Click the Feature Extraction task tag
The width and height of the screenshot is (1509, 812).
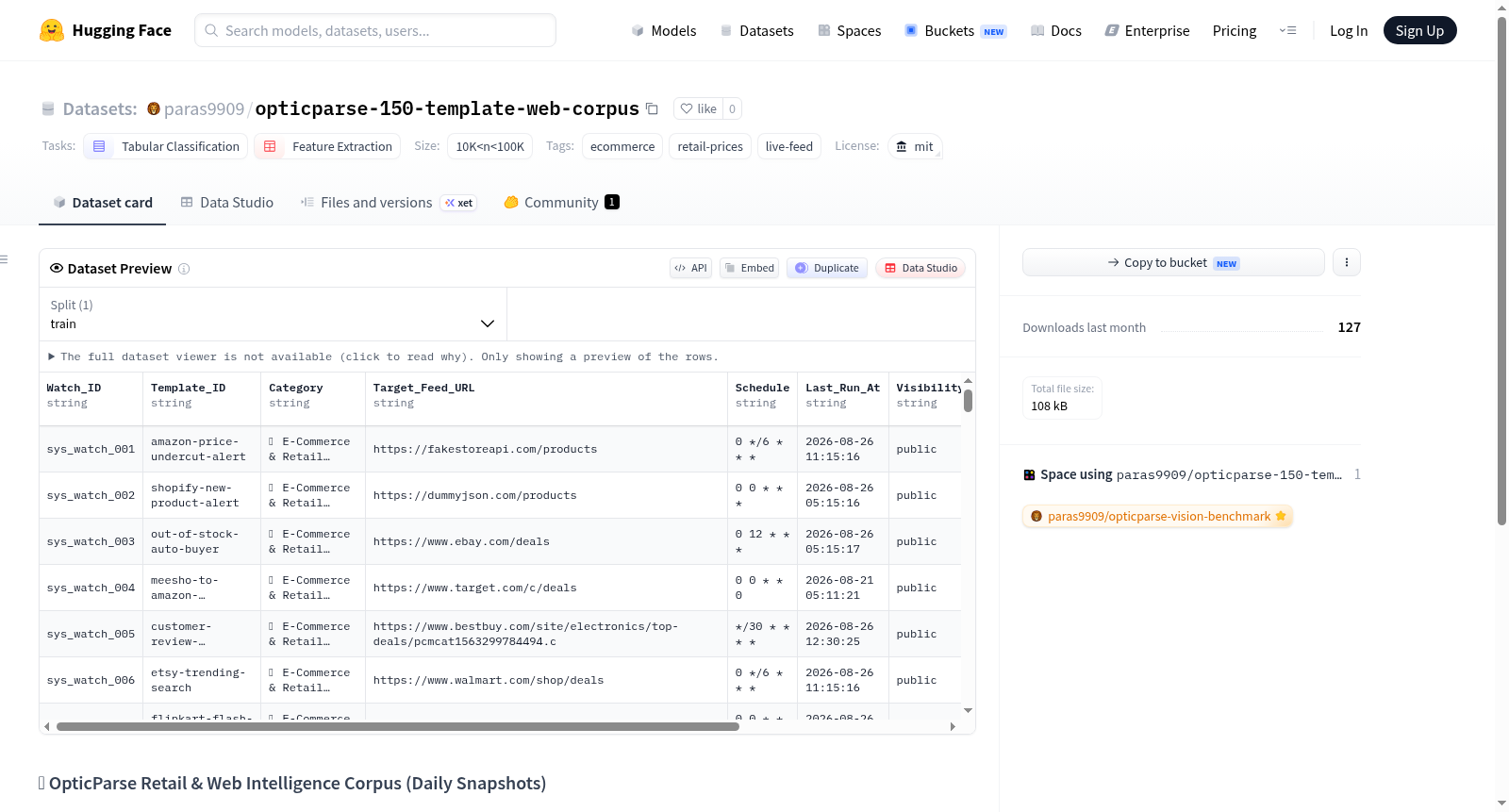(x=327, y=146)
